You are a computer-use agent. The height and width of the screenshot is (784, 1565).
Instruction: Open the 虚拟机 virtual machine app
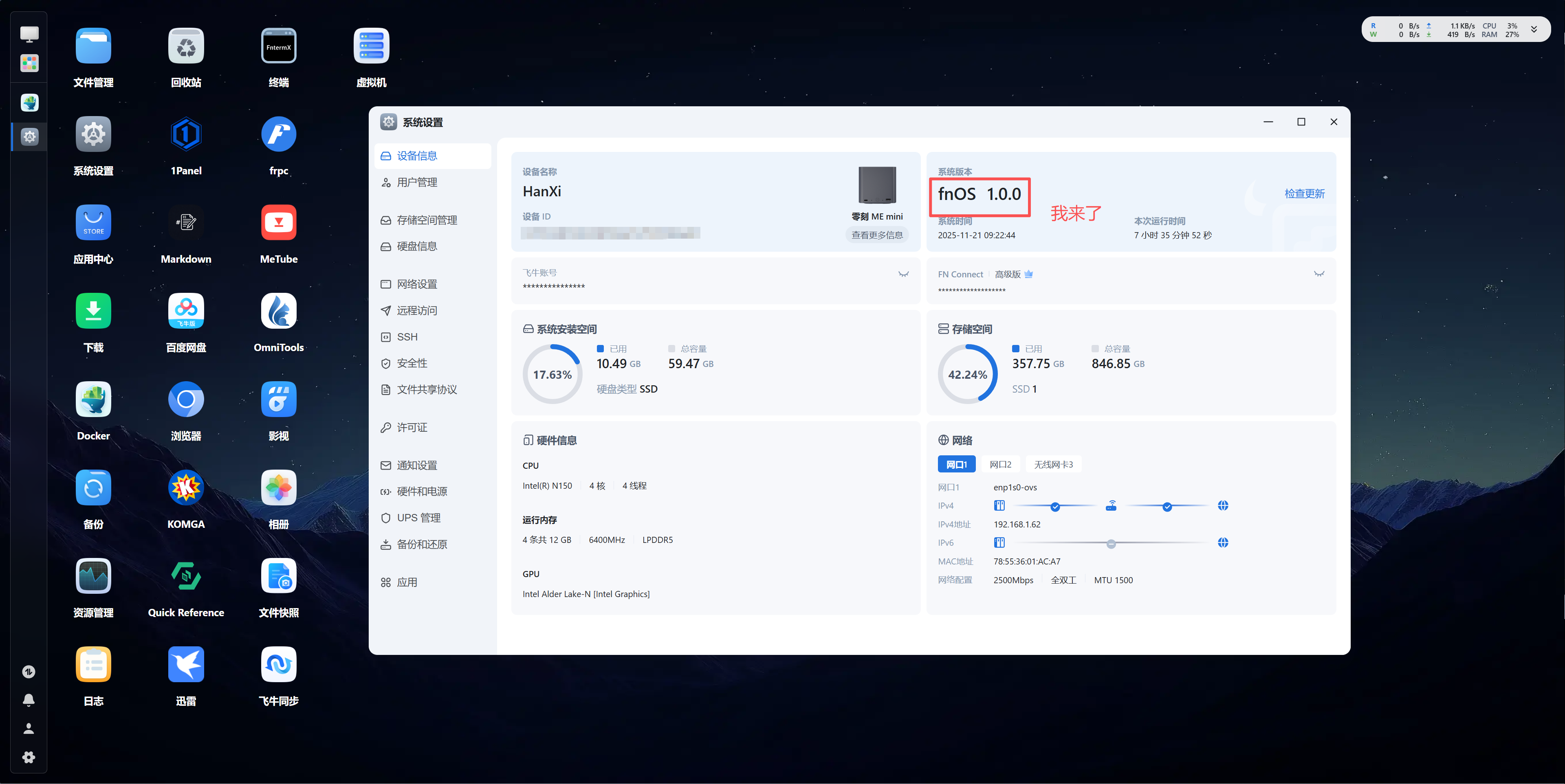pos(371,46)
